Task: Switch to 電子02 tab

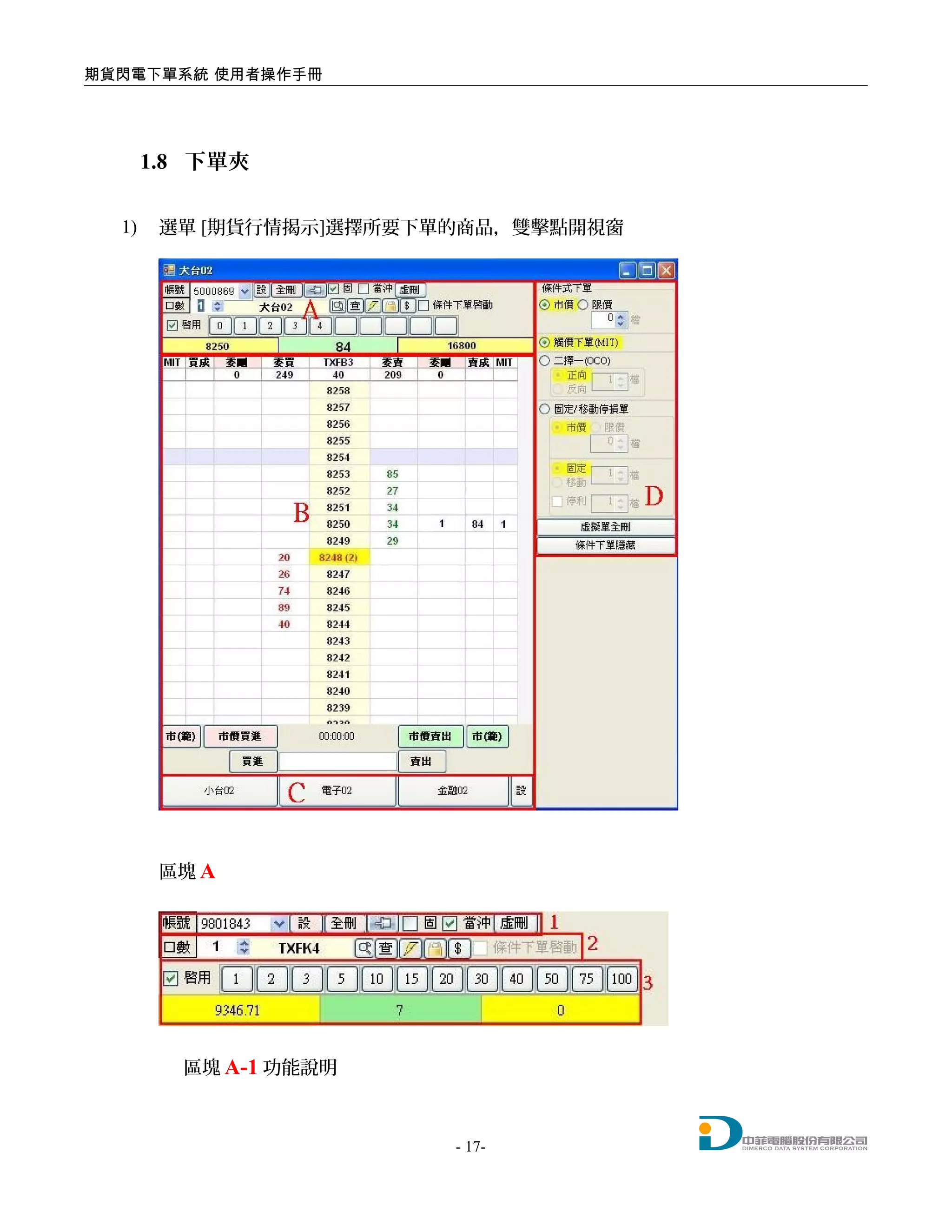Action: (x=337, y=791)
